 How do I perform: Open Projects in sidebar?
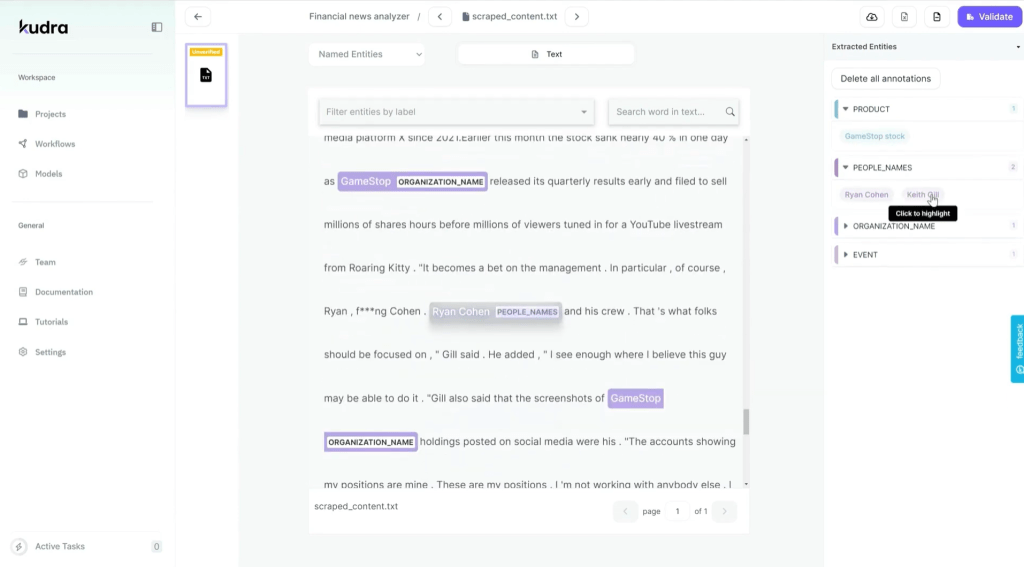tap(50, 114)
